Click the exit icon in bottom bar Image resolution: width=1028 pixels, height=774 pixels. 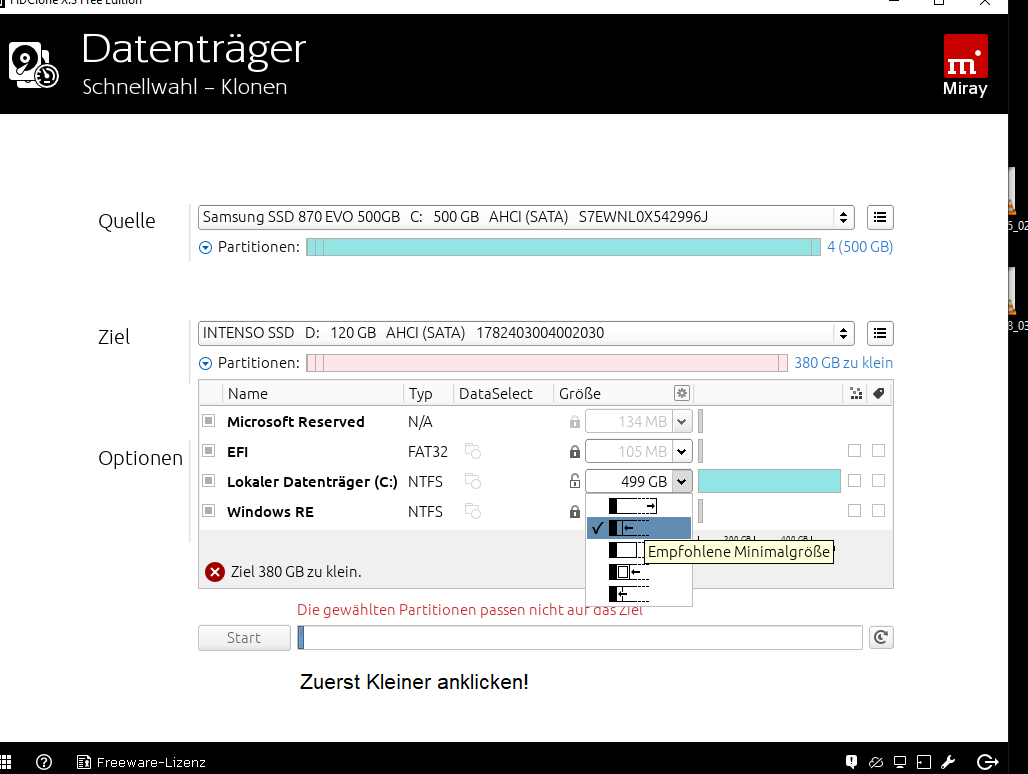pos(987,762)
